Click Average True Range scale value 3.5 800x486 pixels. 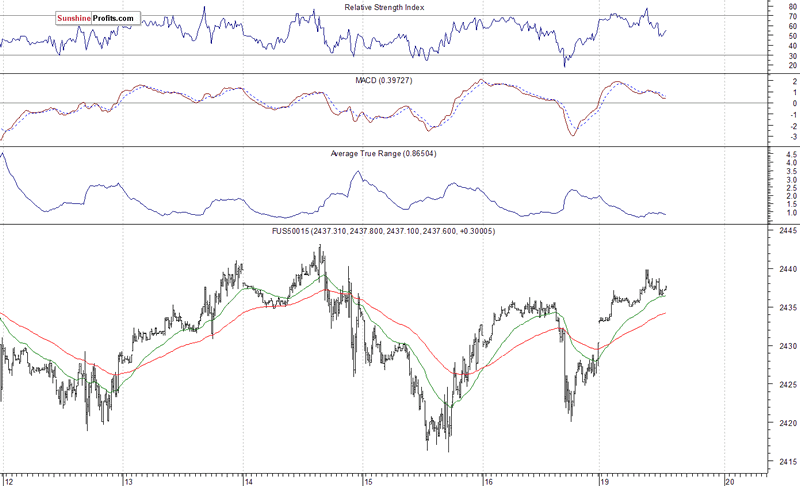(792, 172)
